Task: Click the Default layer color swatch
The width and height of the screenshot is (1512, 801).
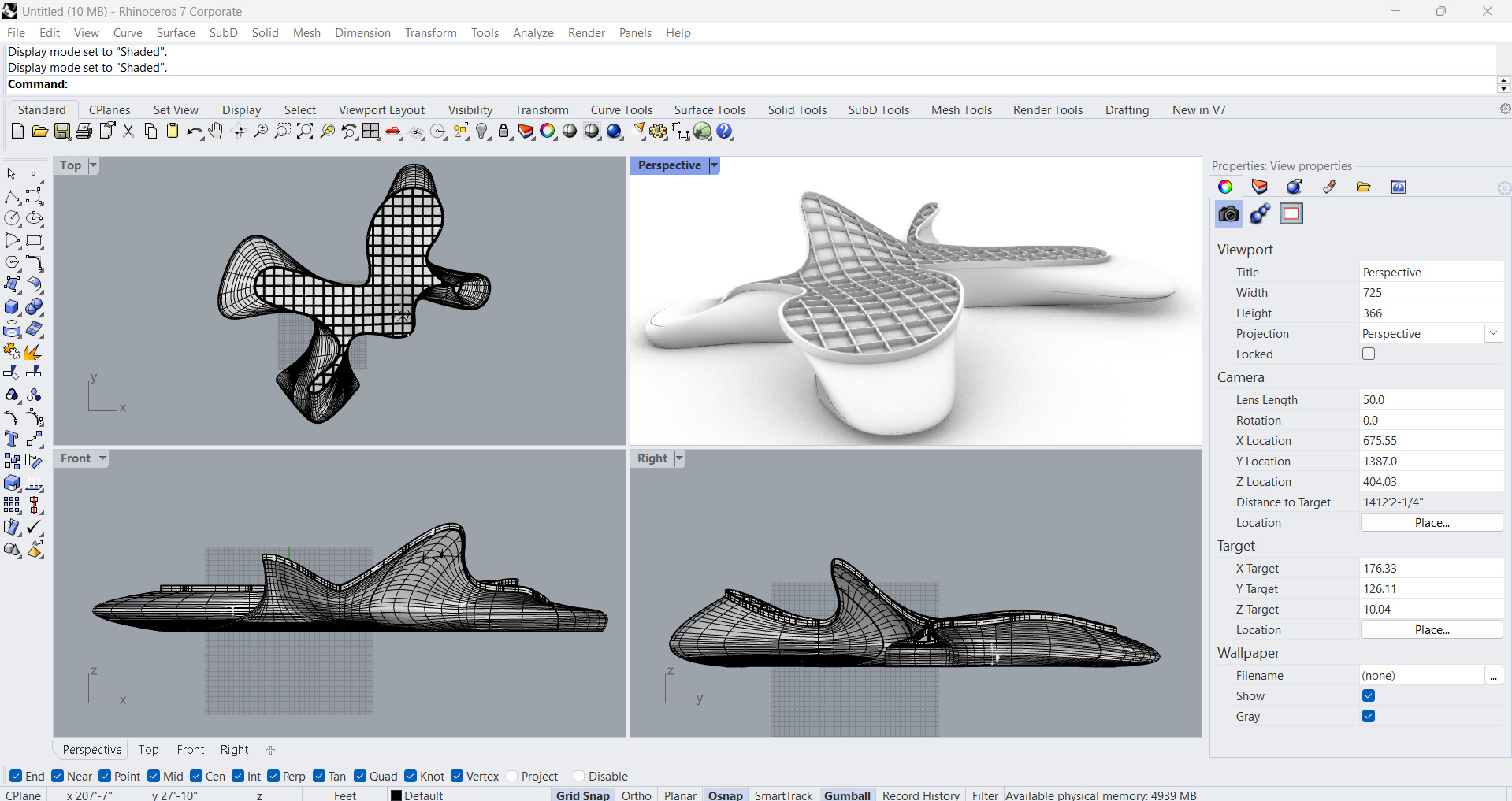Action: (x=396, y=795)
